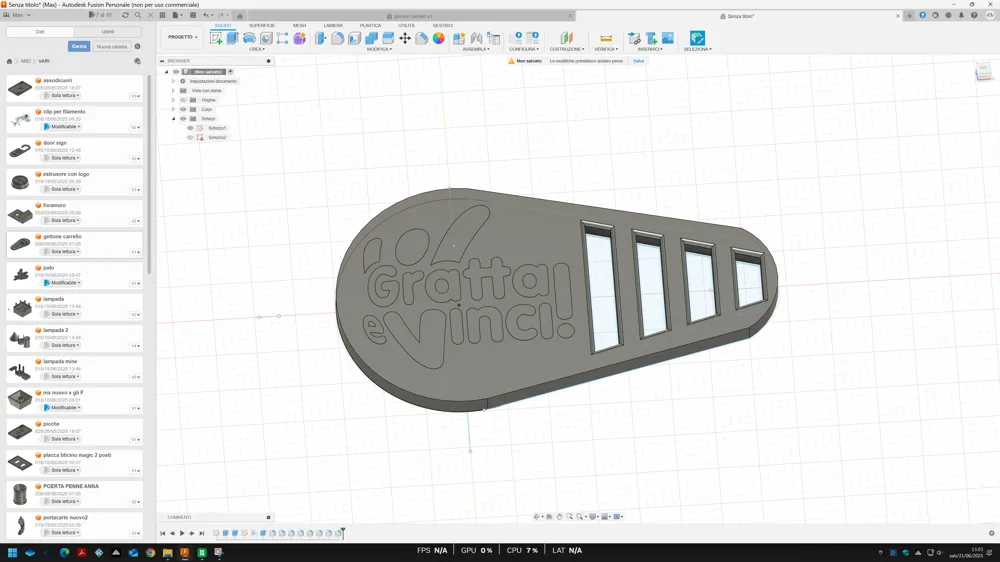The width and height of the screenshot is (1000, 562).
Task: Open the Select tool in toolbar
Action: point(697,38)
